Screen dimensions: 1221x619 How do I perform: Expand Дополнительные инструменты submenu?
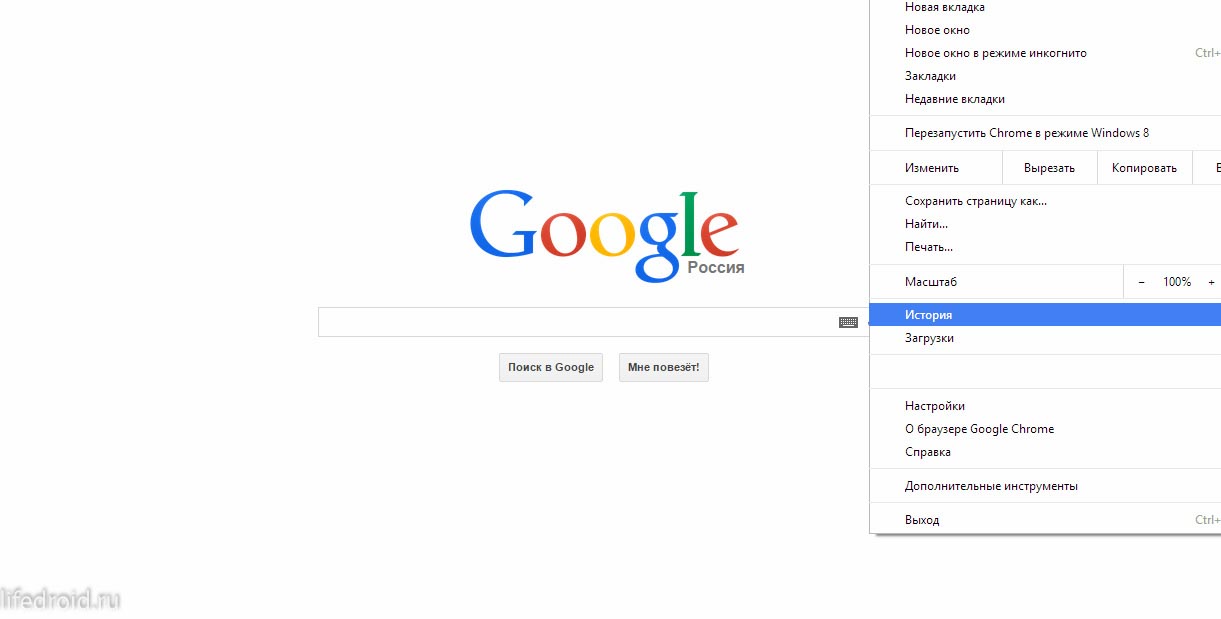point(1046,486)
